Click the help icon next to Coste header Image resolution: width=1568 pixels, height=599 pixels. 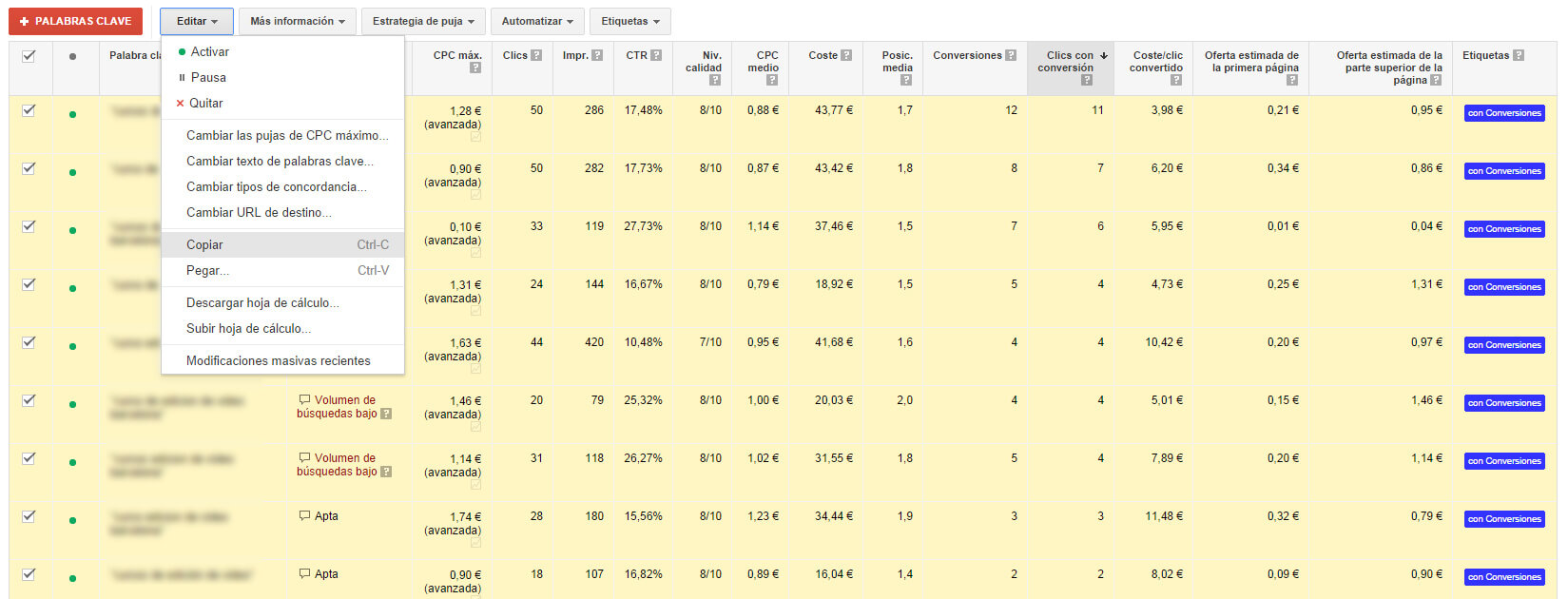[846, 55]
